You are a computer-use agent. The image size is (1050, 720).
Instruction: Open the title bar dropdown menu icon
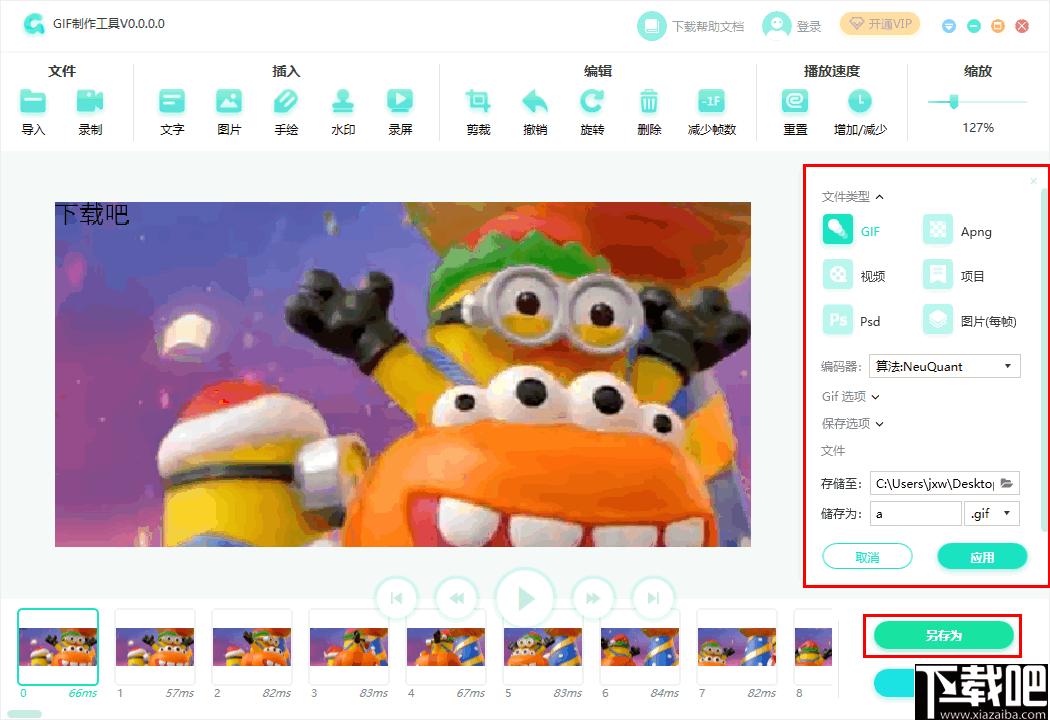pyautogui.click(x=948, y=26)
